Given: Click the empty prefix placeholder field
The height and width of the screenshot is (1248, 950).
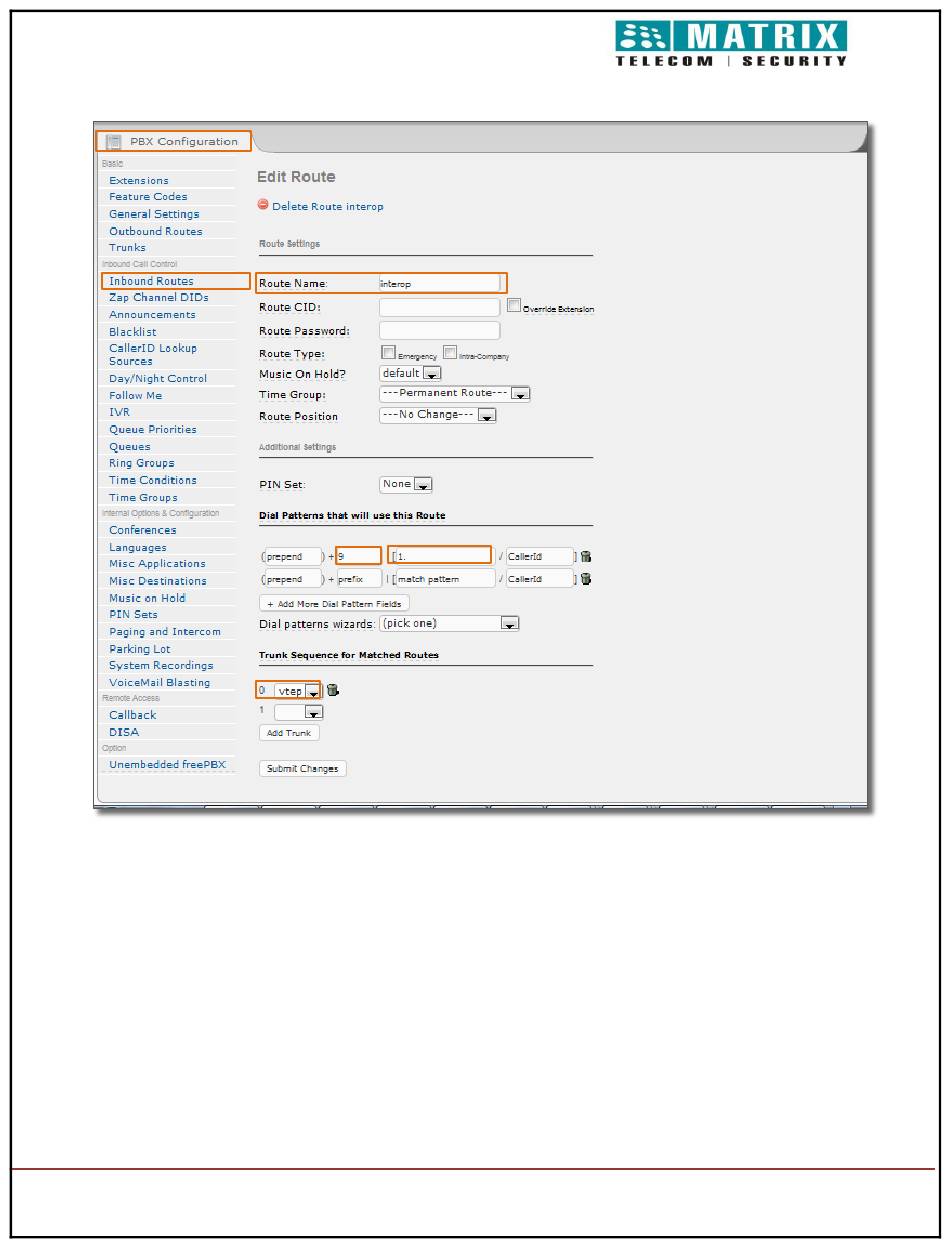Looking at the screenshot, I should point(359,578).
